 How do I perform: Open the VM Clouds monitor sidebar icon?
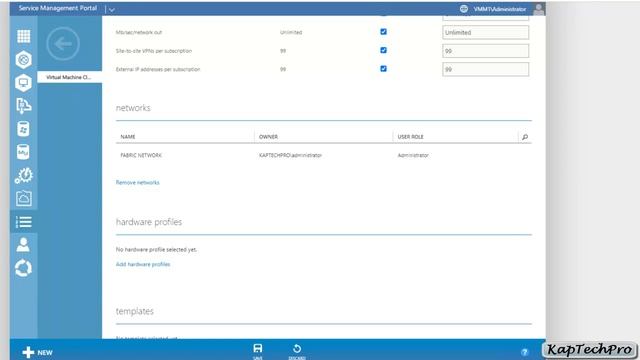[24, 83]
